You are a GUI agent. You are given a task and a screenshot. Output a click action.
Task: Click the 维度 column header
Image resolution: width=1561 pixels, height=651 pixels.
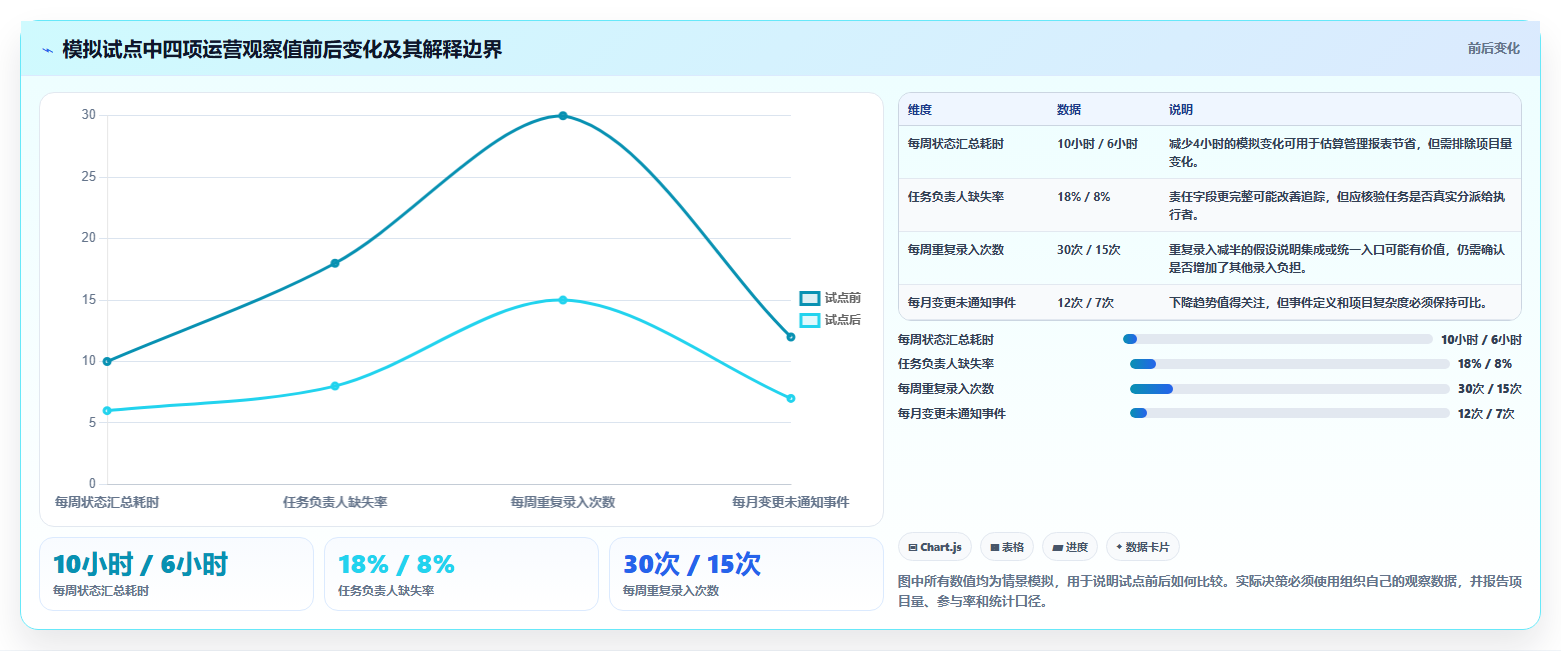pyautogui.click(x=920, y=110)
